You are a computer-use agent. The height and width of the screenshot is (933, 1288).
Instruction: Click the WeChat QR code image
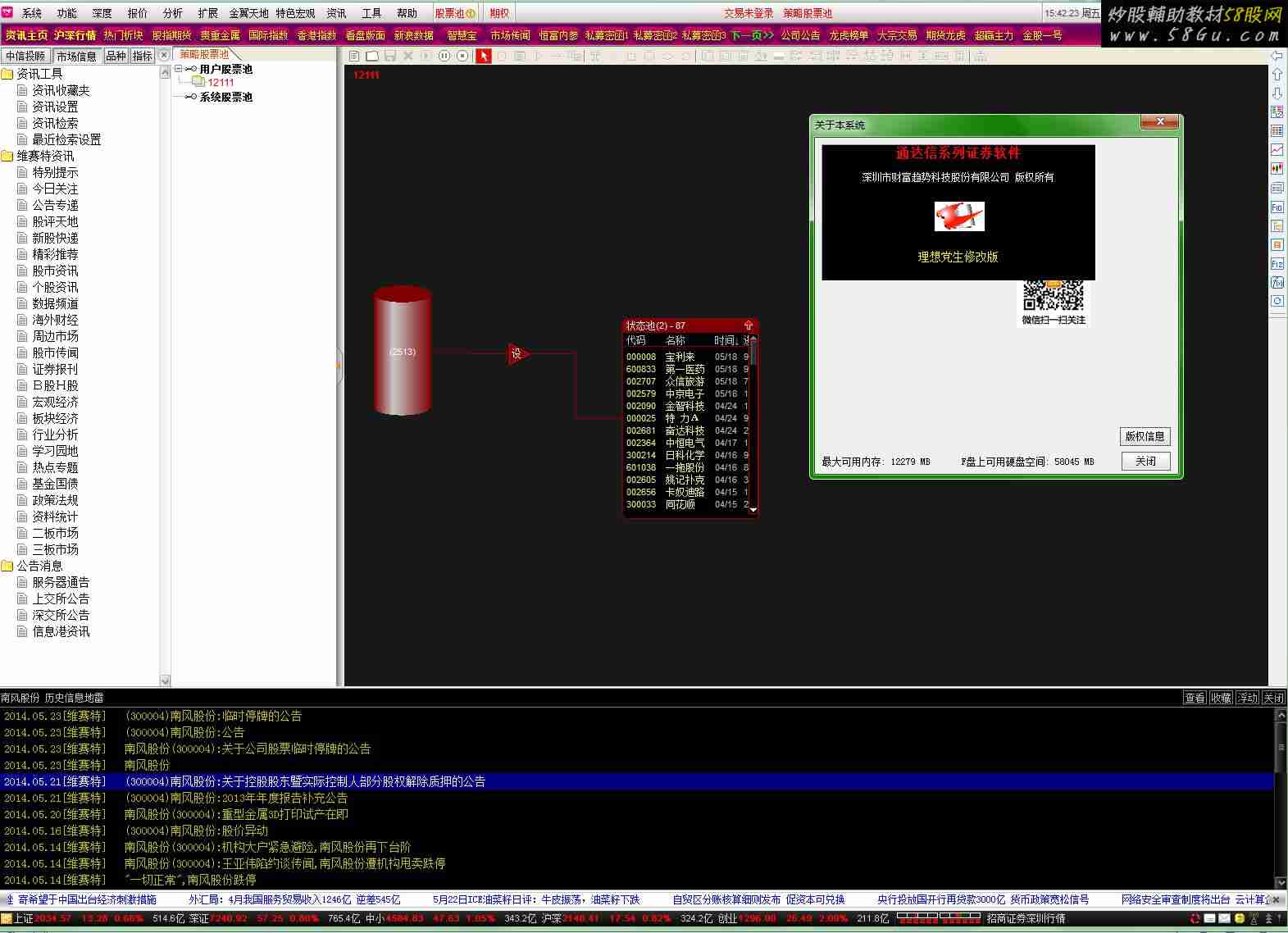click(x=1054, y=296)
